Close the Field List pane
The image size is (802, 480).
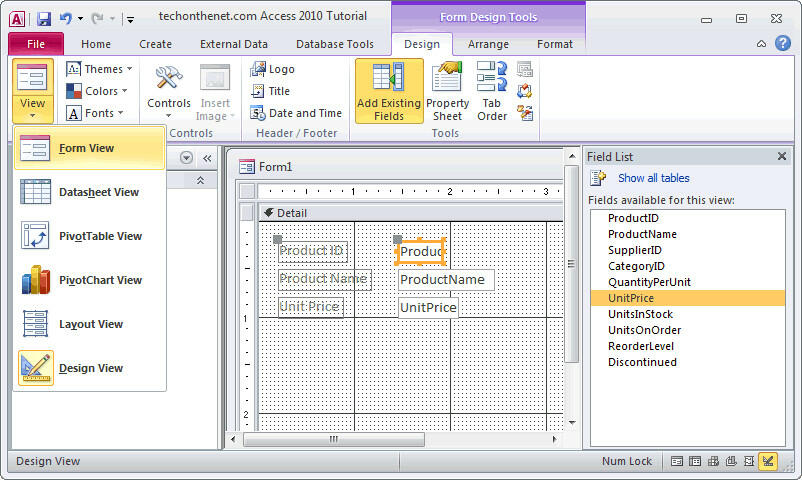(x=782, y=156)
